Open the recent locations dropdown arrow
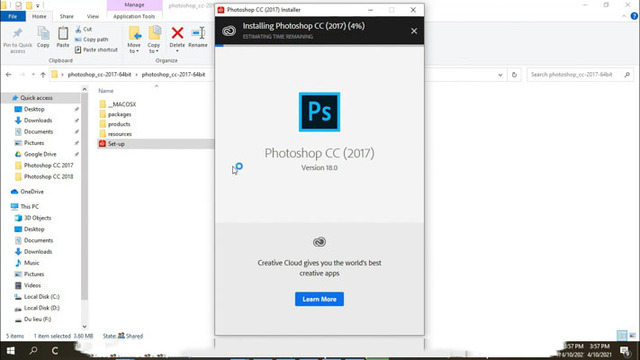The width and height of the screenshot is (640, 360). tap(33, 75)
